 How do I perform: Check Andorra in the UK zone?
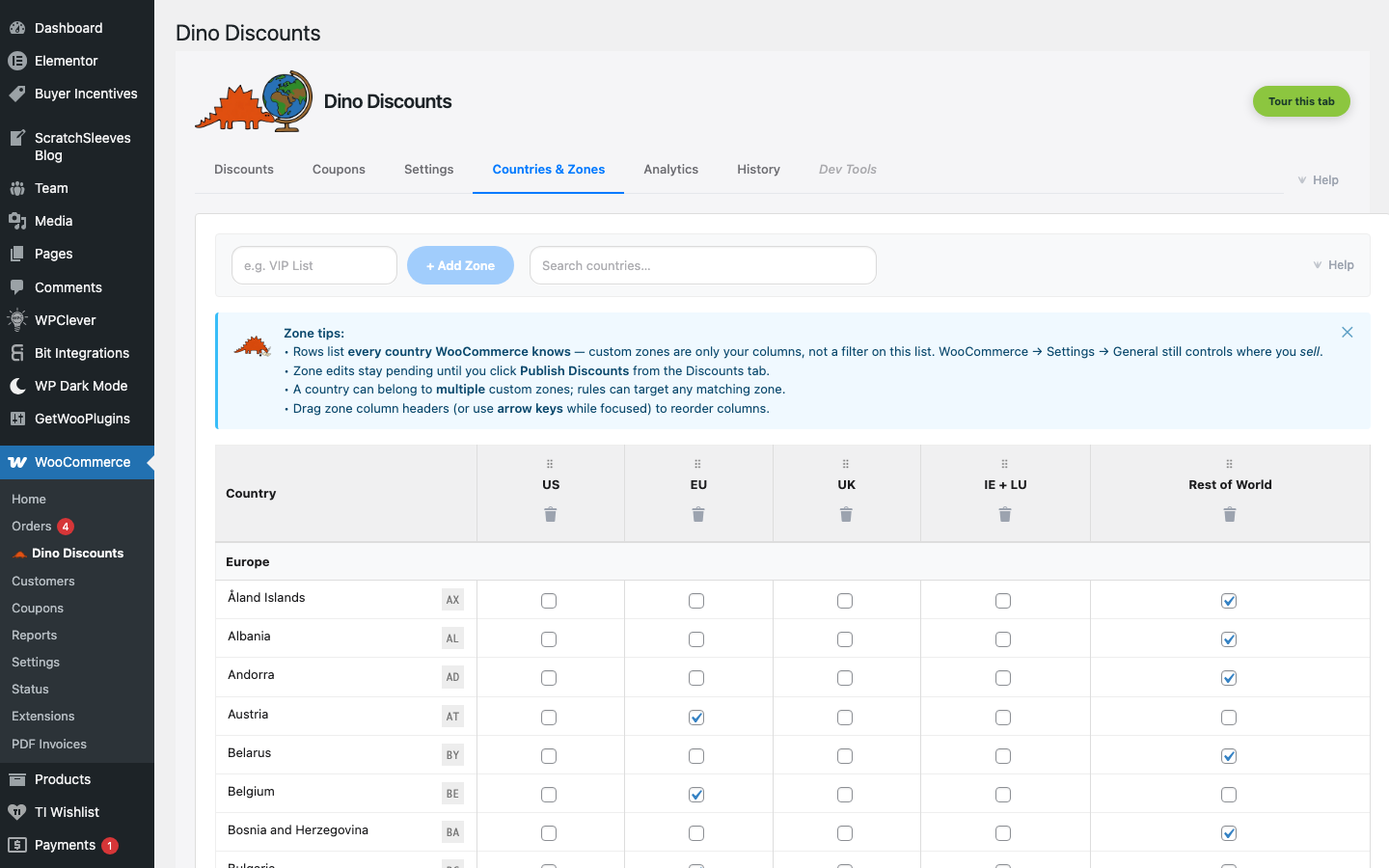tap(845, 678)
